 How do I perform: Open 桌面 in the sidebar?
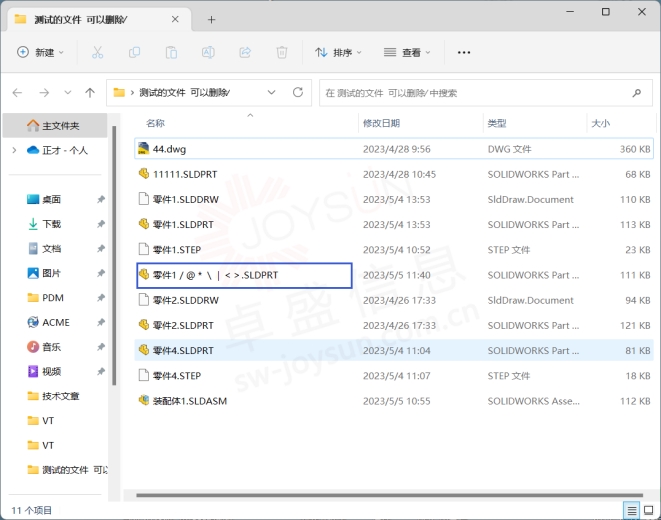tap(51, 199)
